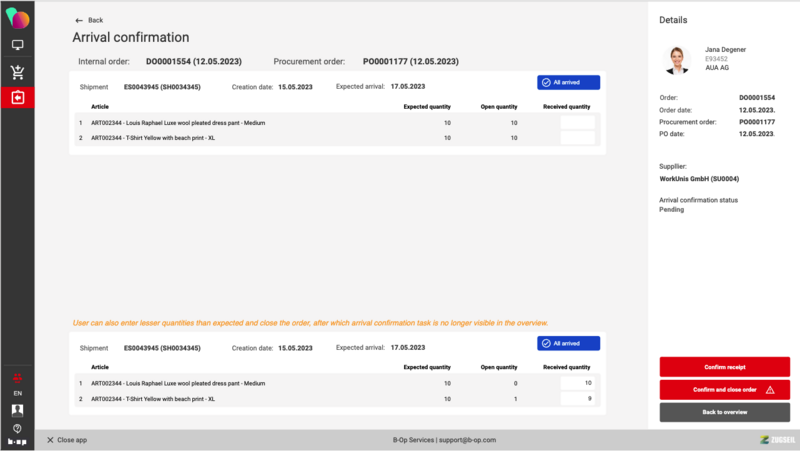Viewport: 800px width, 451px height.
Task: Click the Zugseil logo in footer
Action: [777, 440]
